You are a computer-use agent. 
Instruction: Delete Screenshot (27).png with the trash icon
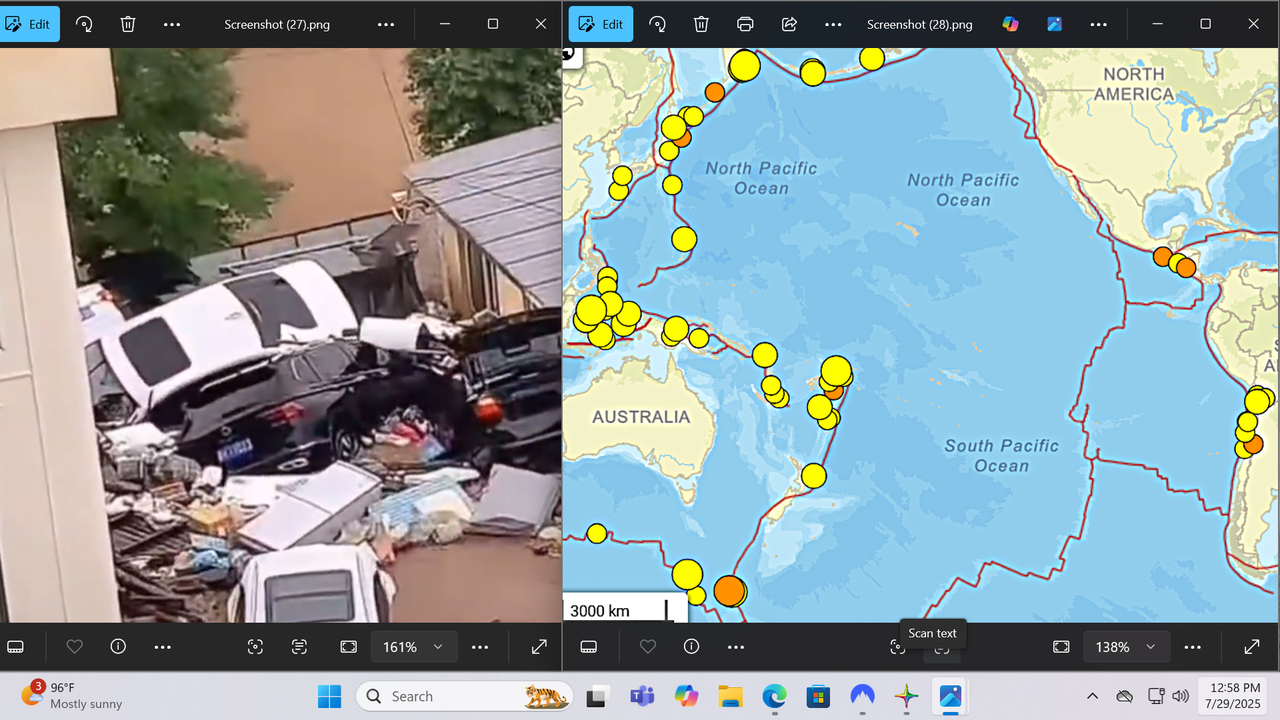click(x=128, y=24)
